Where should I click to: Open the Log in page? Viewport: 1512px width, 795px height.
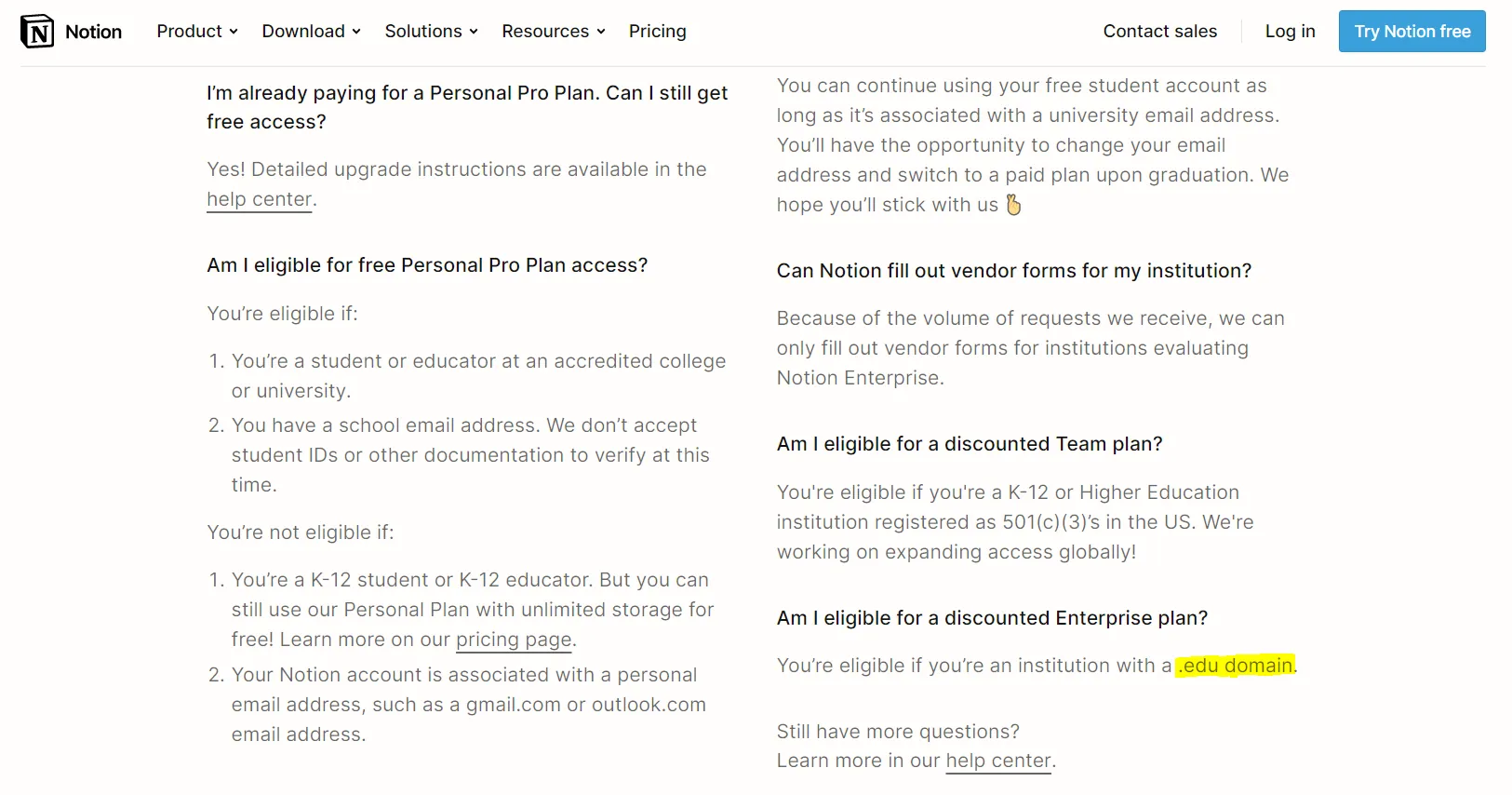tap(1290, 32)
